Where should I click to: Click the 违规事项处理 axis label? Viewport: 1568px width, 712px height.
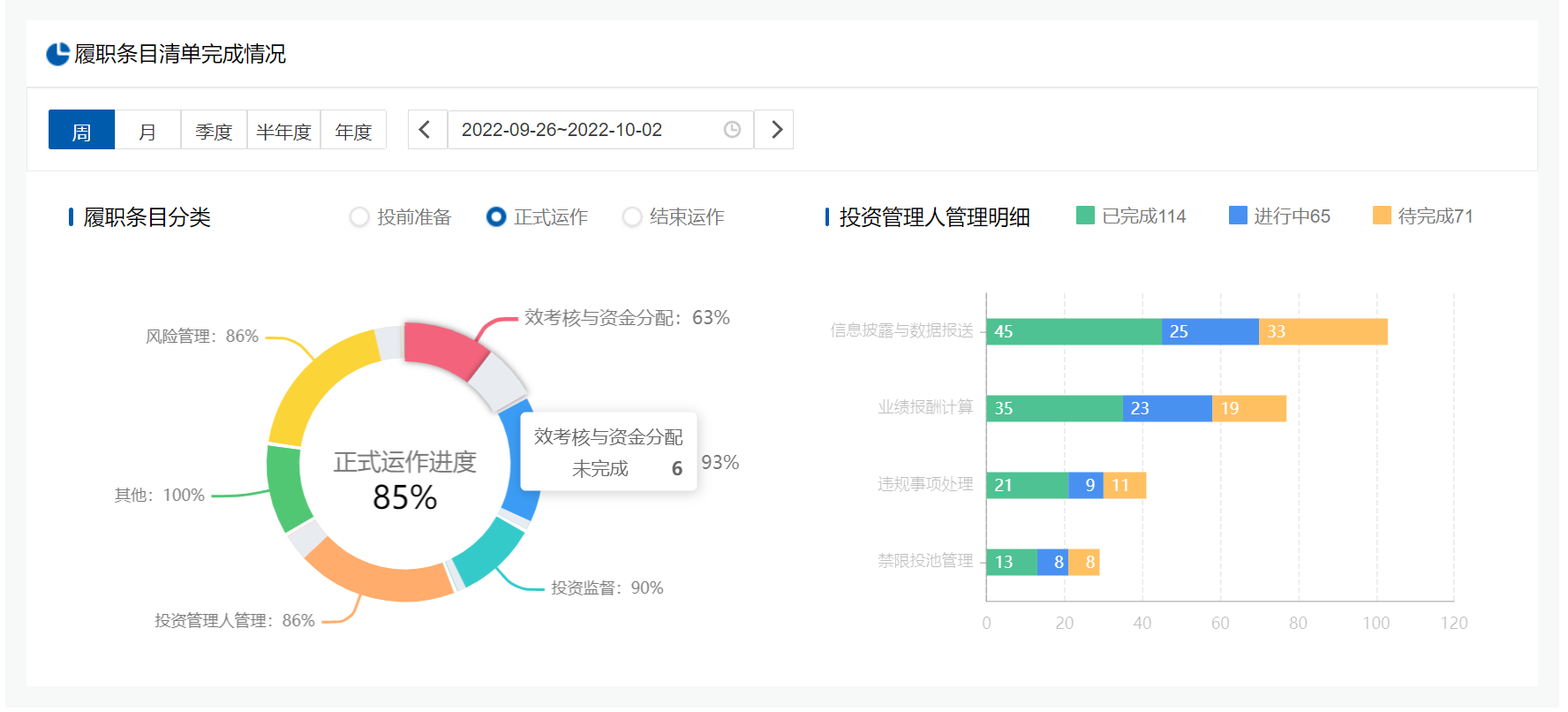925,484
